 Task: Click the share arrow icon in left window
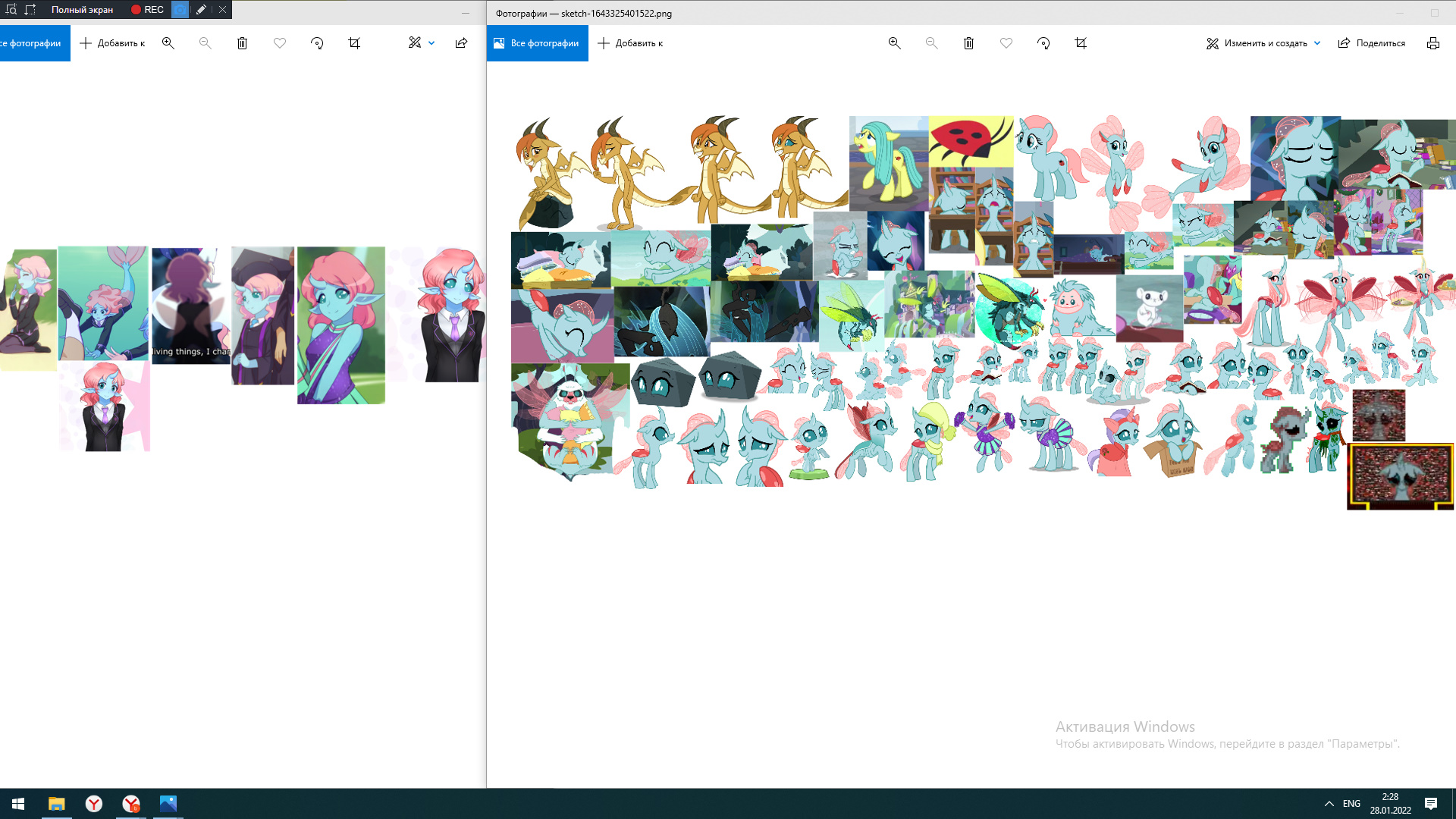(461, 43)
